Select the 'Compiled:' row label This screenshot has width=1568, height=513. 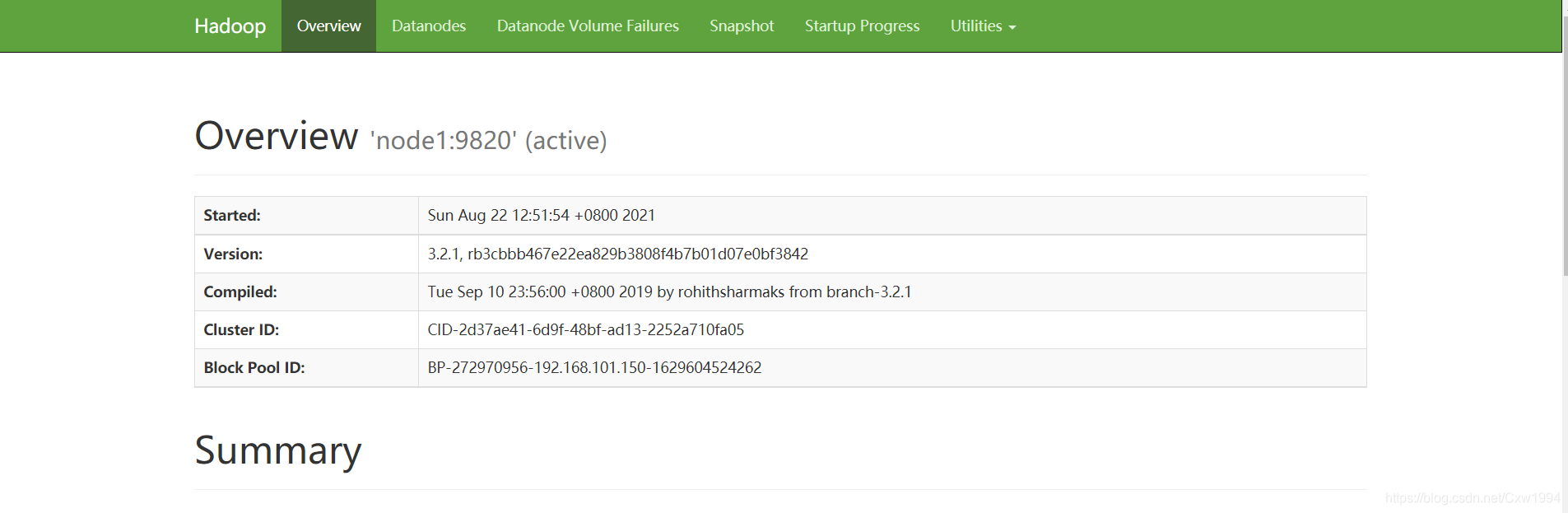click(x=240, y=292)
